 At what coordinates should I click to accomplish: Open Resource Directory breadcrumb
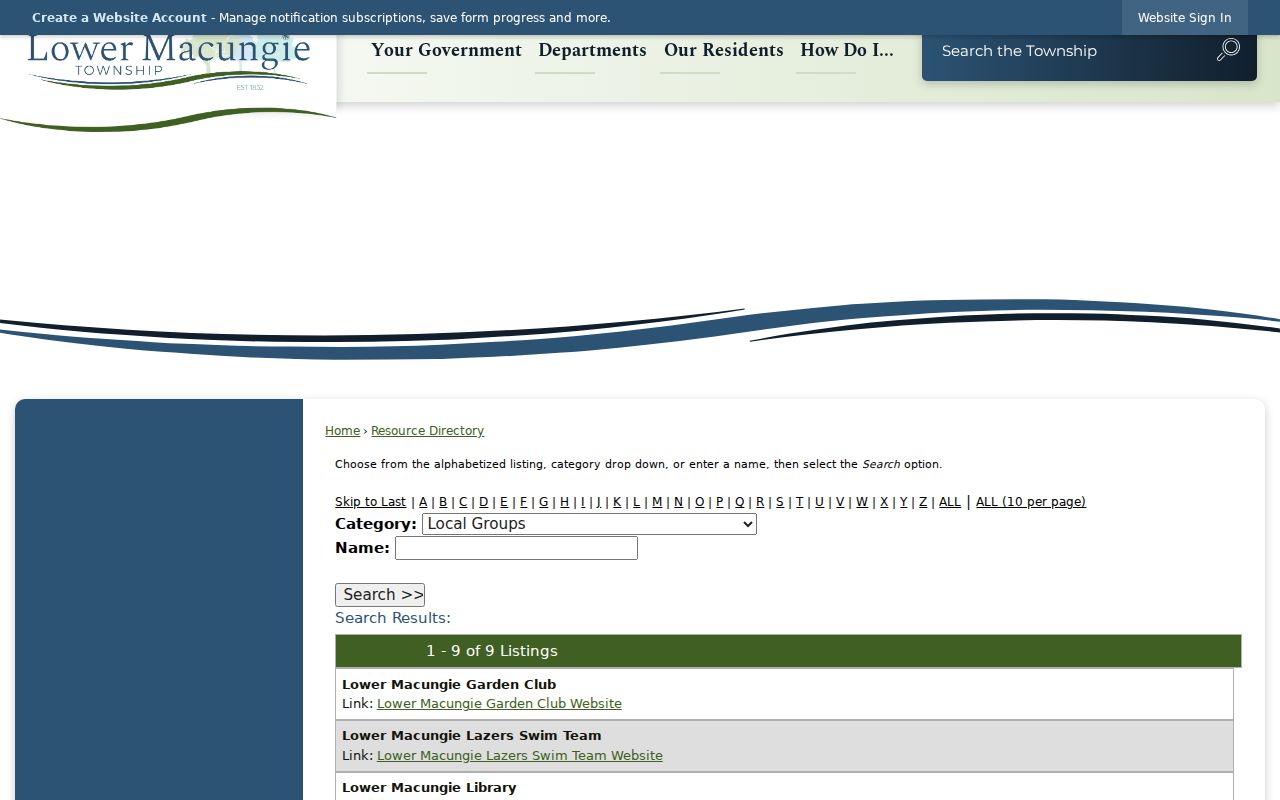tap(427, 431)
